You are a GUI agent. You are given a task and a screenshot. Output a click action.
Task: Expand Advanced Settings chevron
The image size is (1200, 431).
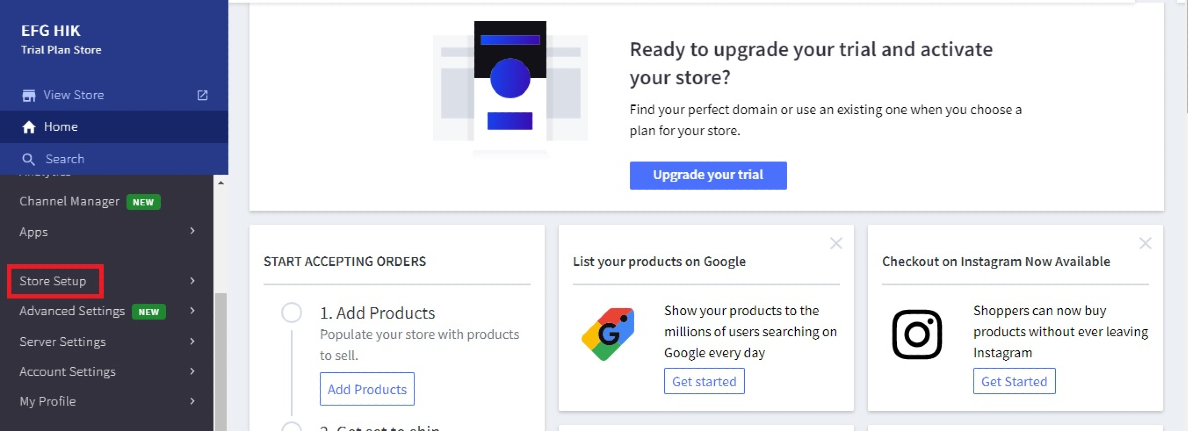[192, 311]
